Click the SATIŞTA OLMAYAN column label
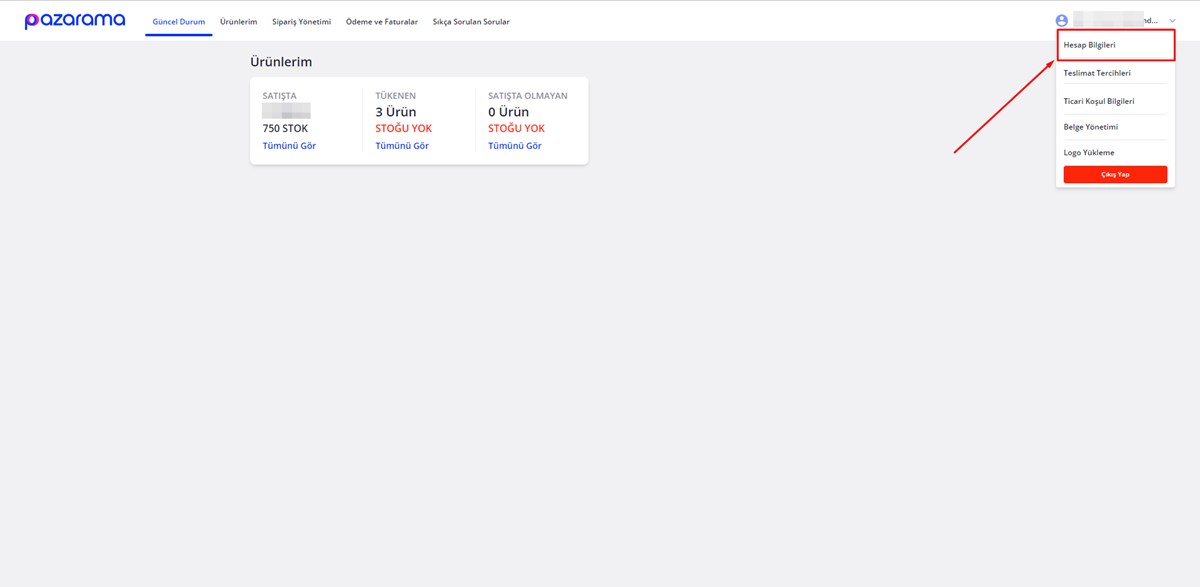 click(528, 96)
